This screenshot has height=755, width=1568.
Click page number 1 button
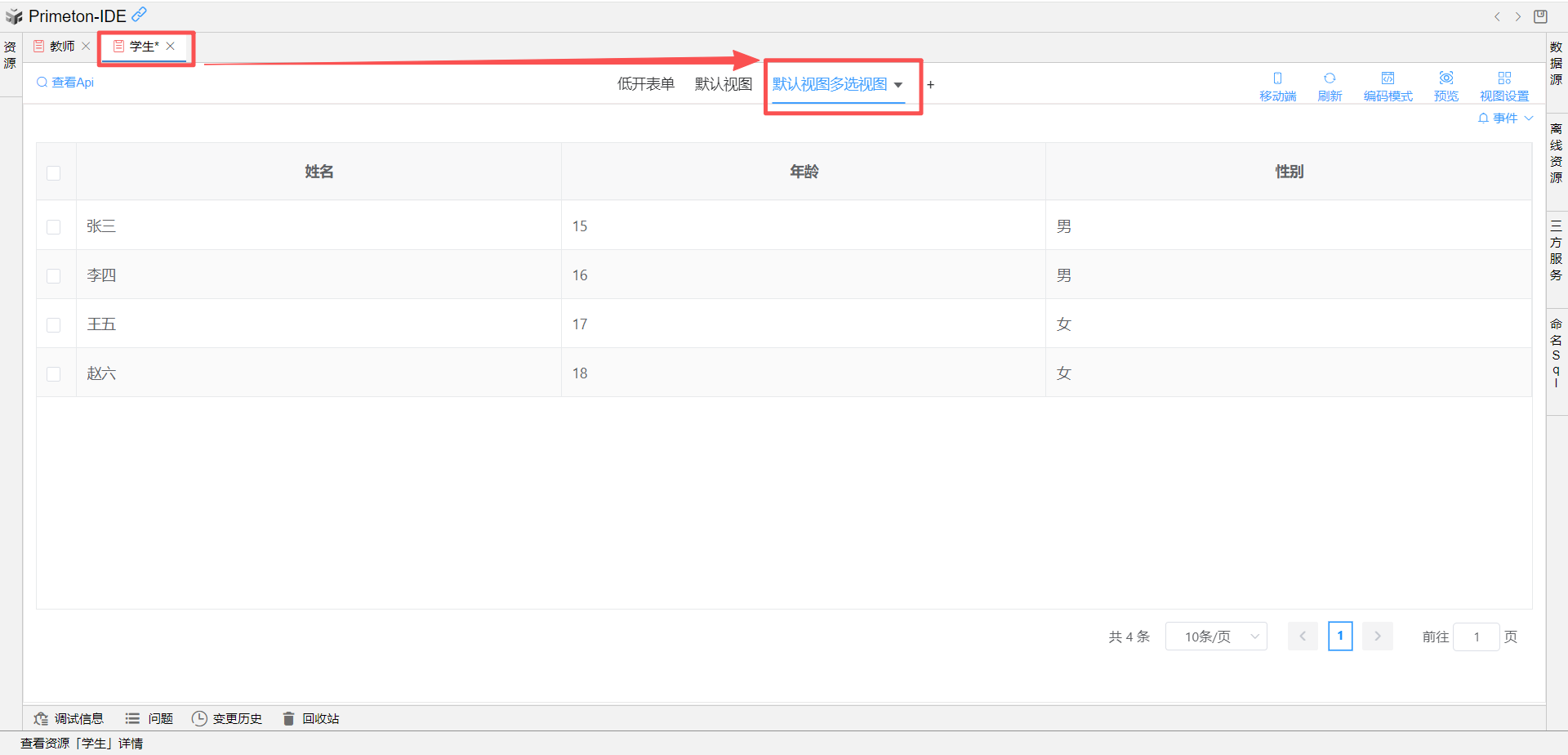[1340, 637]
